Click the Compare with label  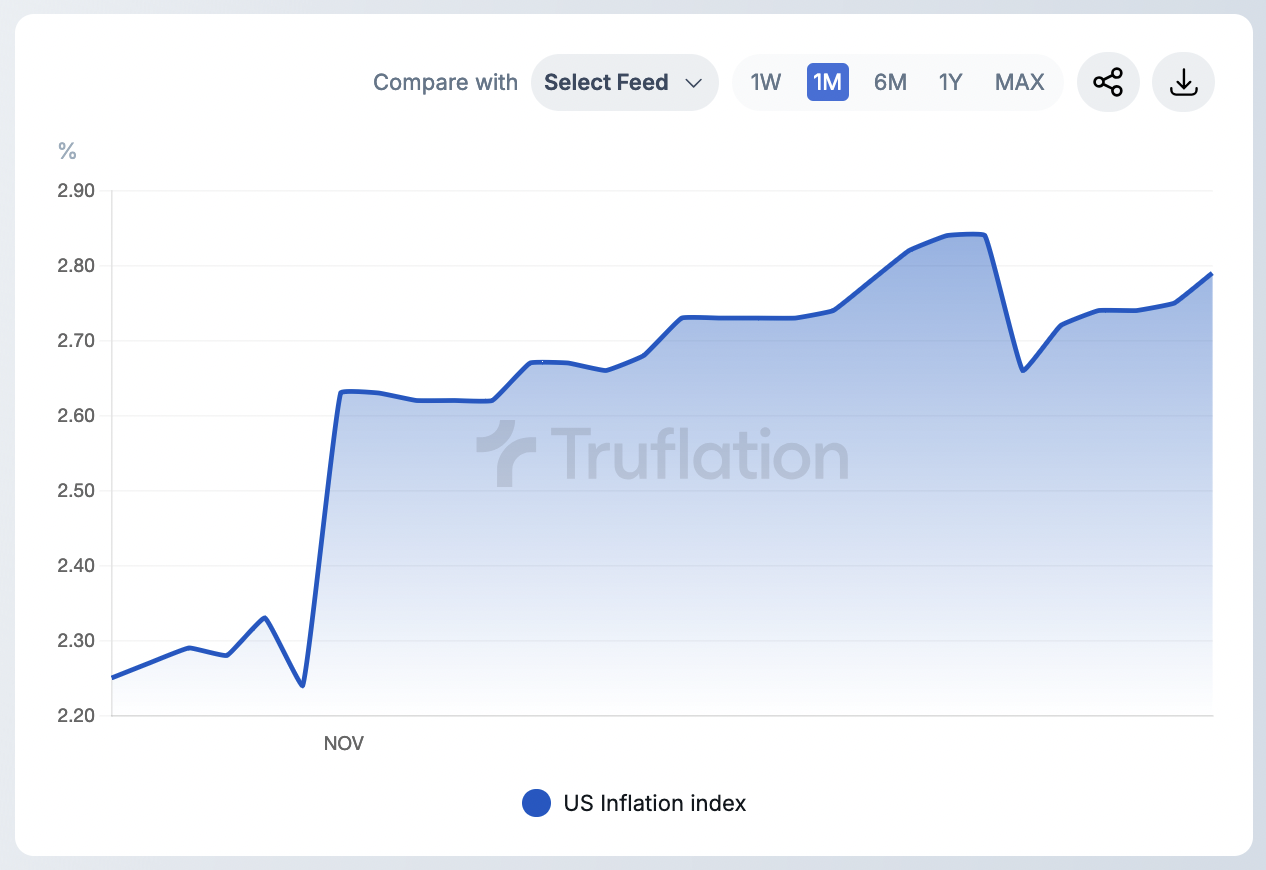[445, 82]
